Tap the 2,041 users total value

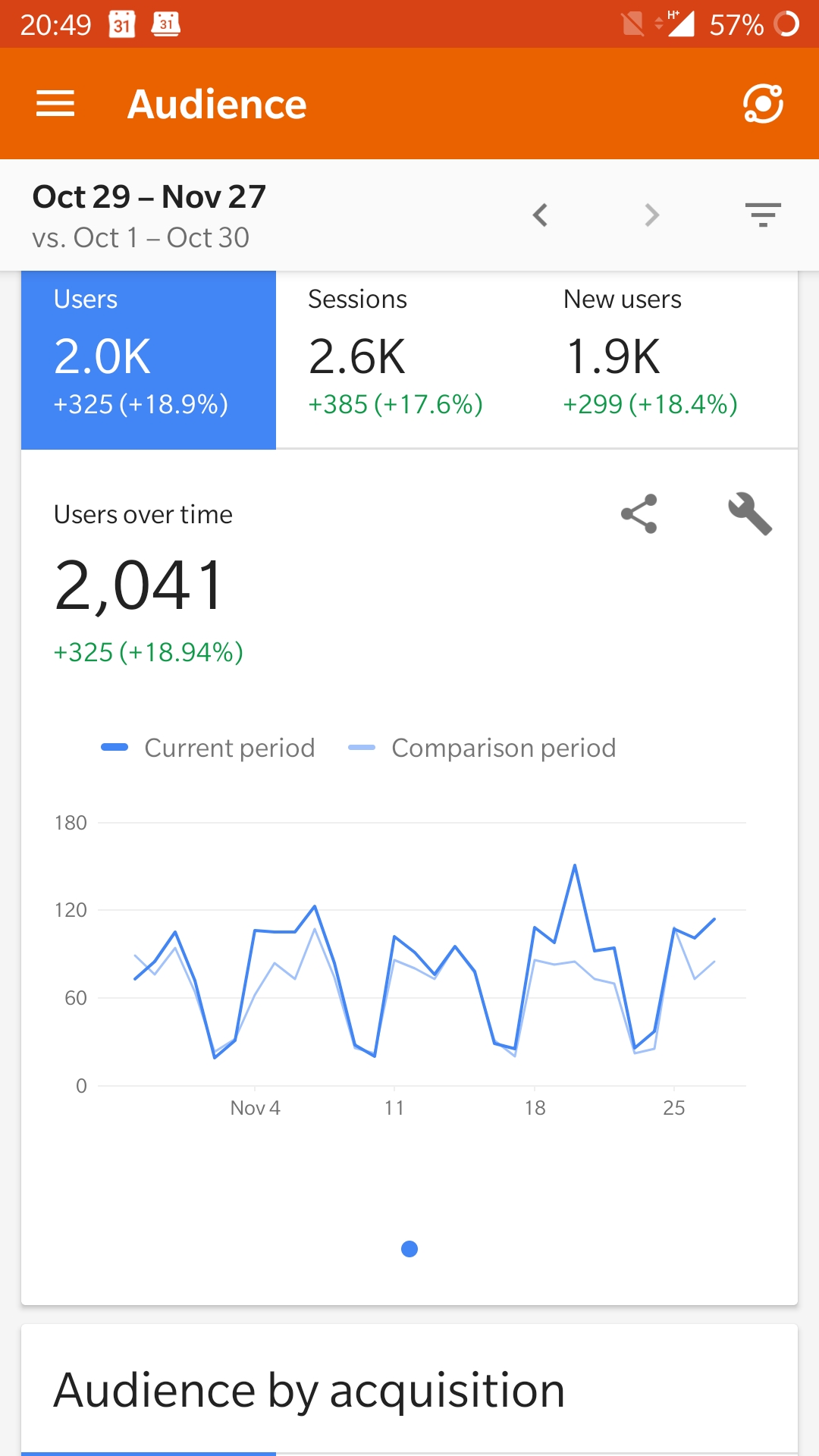click(x=140, y=585)
